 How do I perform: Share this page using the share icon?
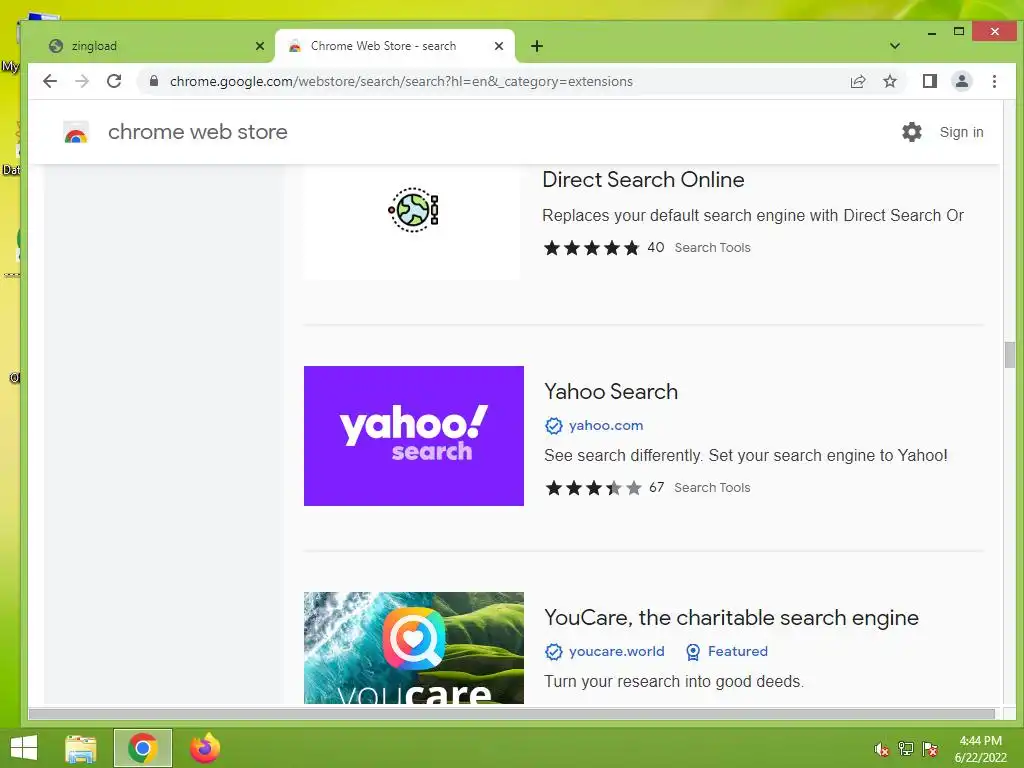857,81
